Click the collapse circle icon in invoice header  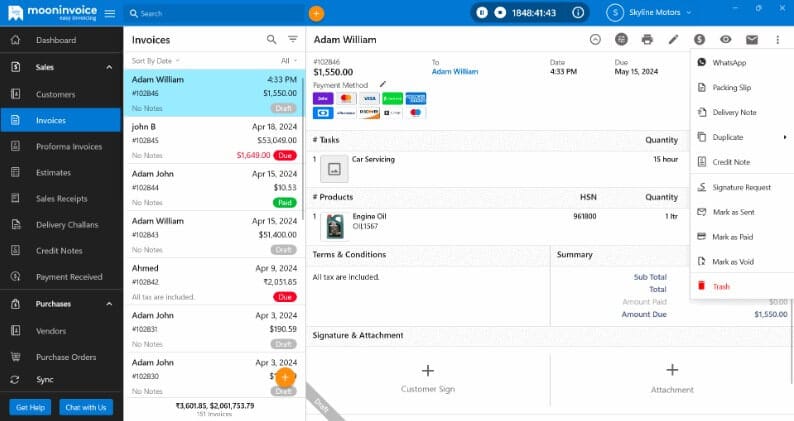click(595, 39)
